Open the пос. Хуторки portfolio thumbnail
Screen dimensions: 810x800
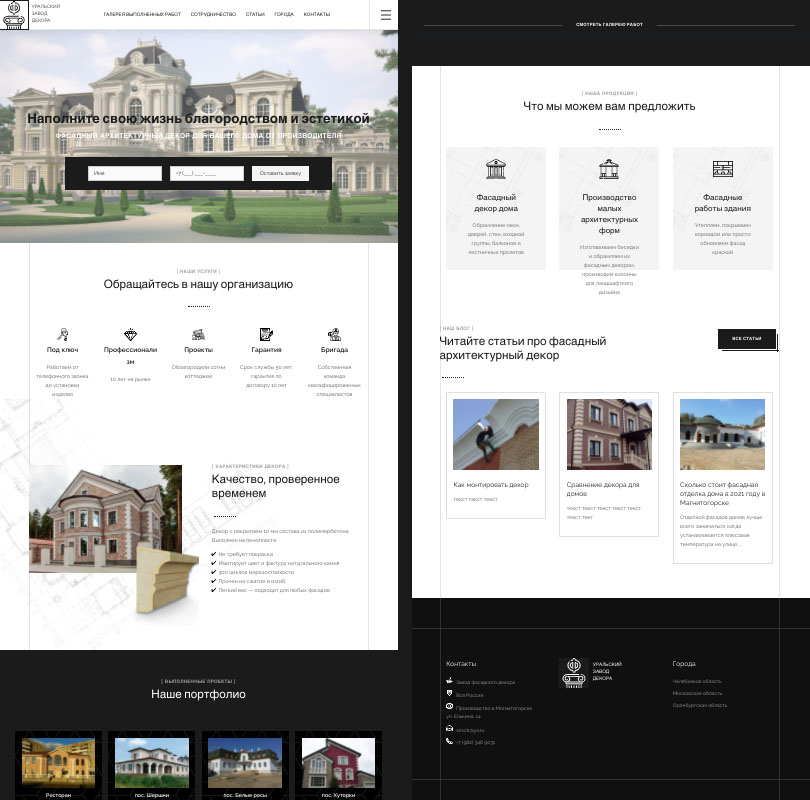coord(338,765)
